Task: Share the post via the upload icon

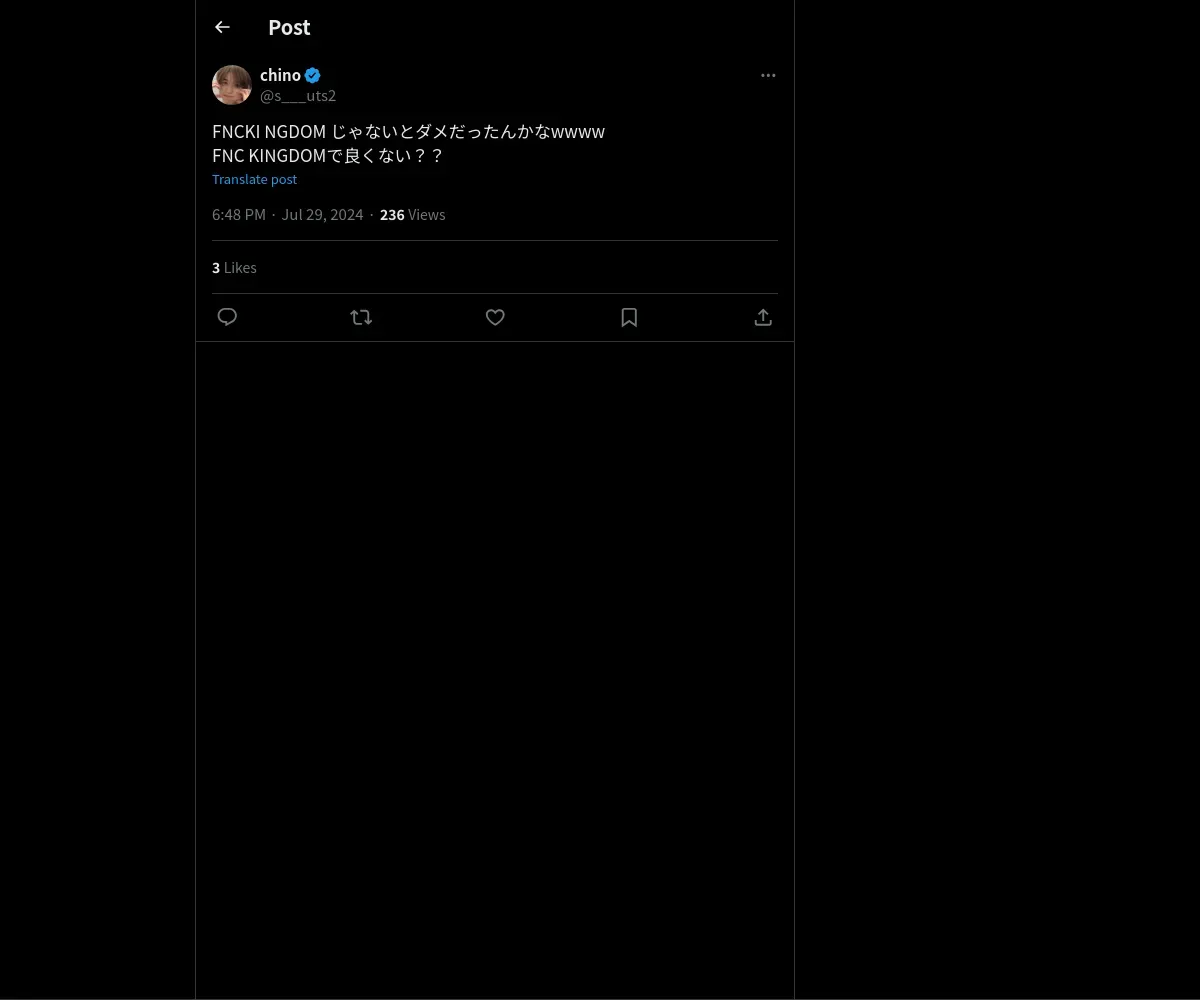Action: pos(763,317)
